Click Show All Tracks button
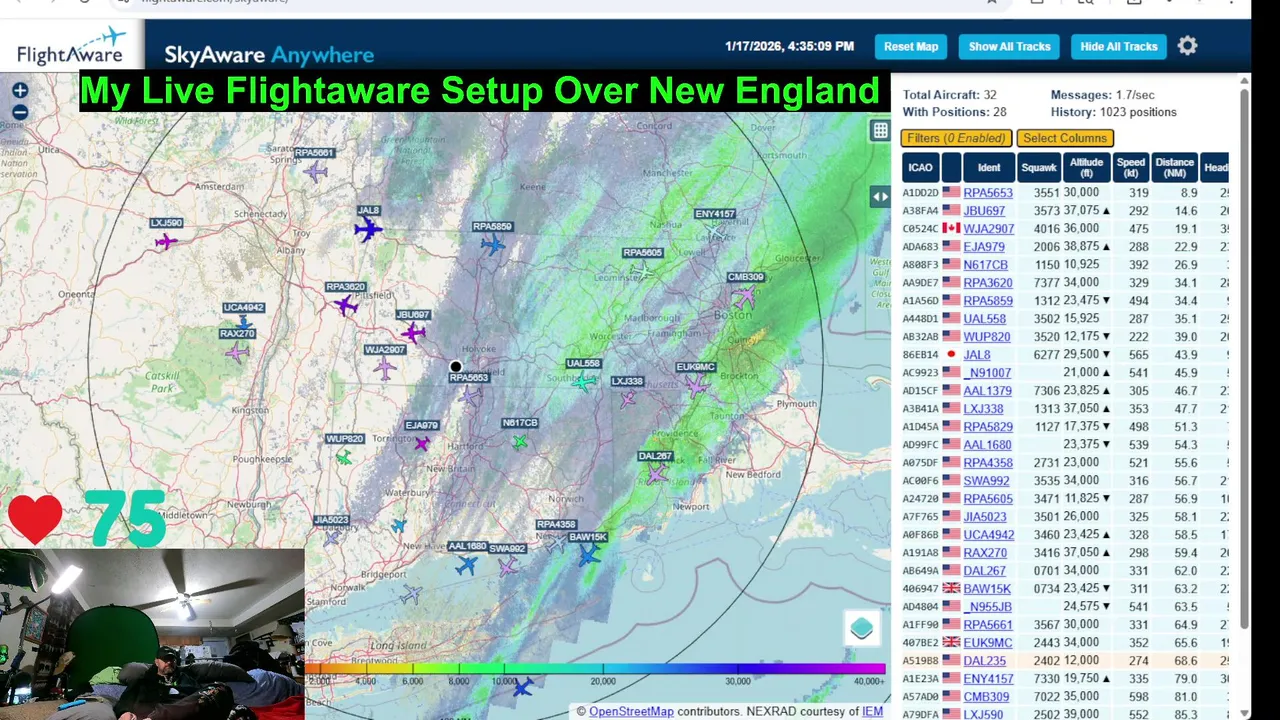Viewport: 1280px width, 720px height. [x=1009, y=47]
